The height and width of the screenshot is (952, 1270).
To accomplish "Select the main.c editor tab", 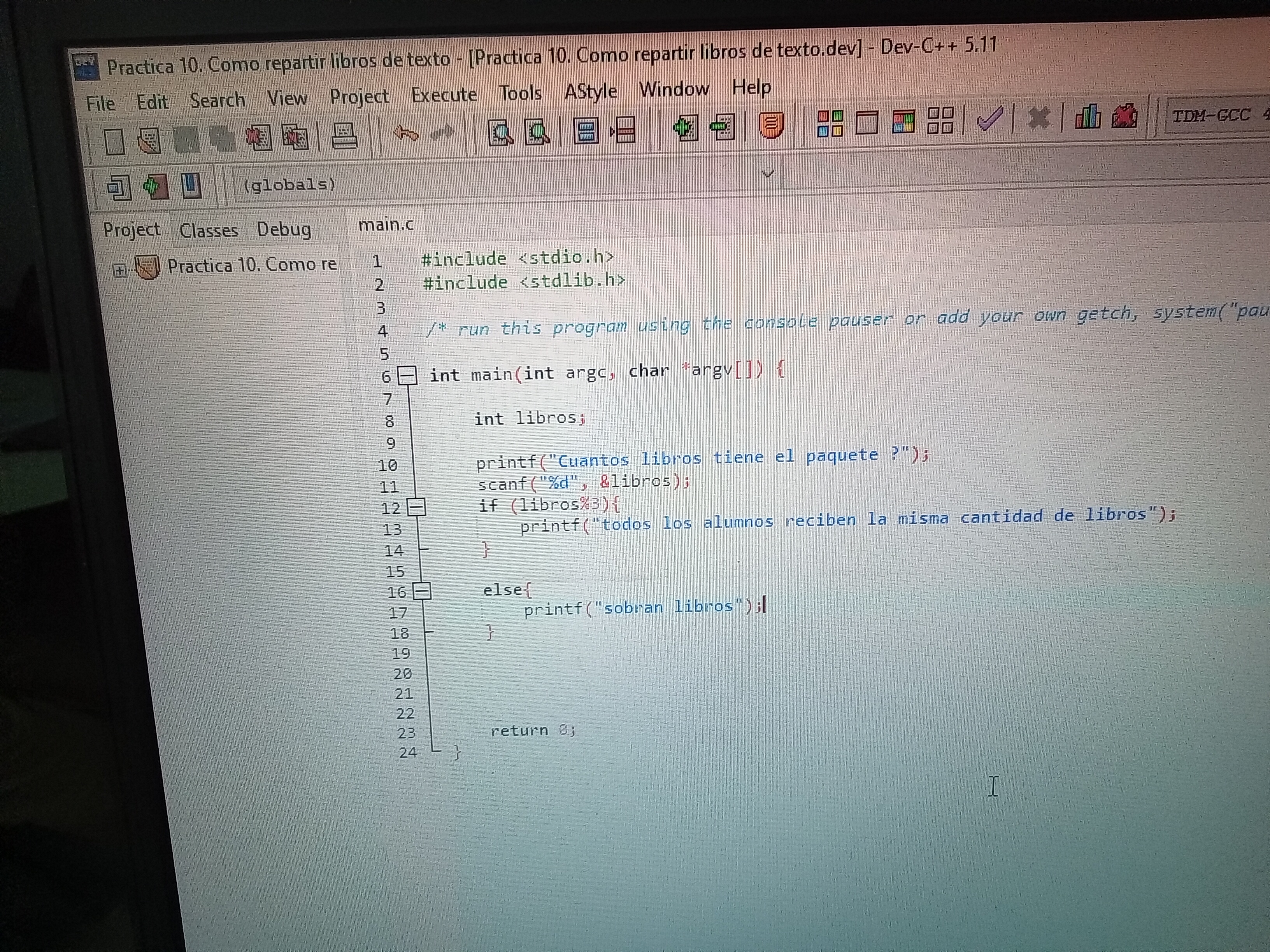I will (x=385, y=225).
